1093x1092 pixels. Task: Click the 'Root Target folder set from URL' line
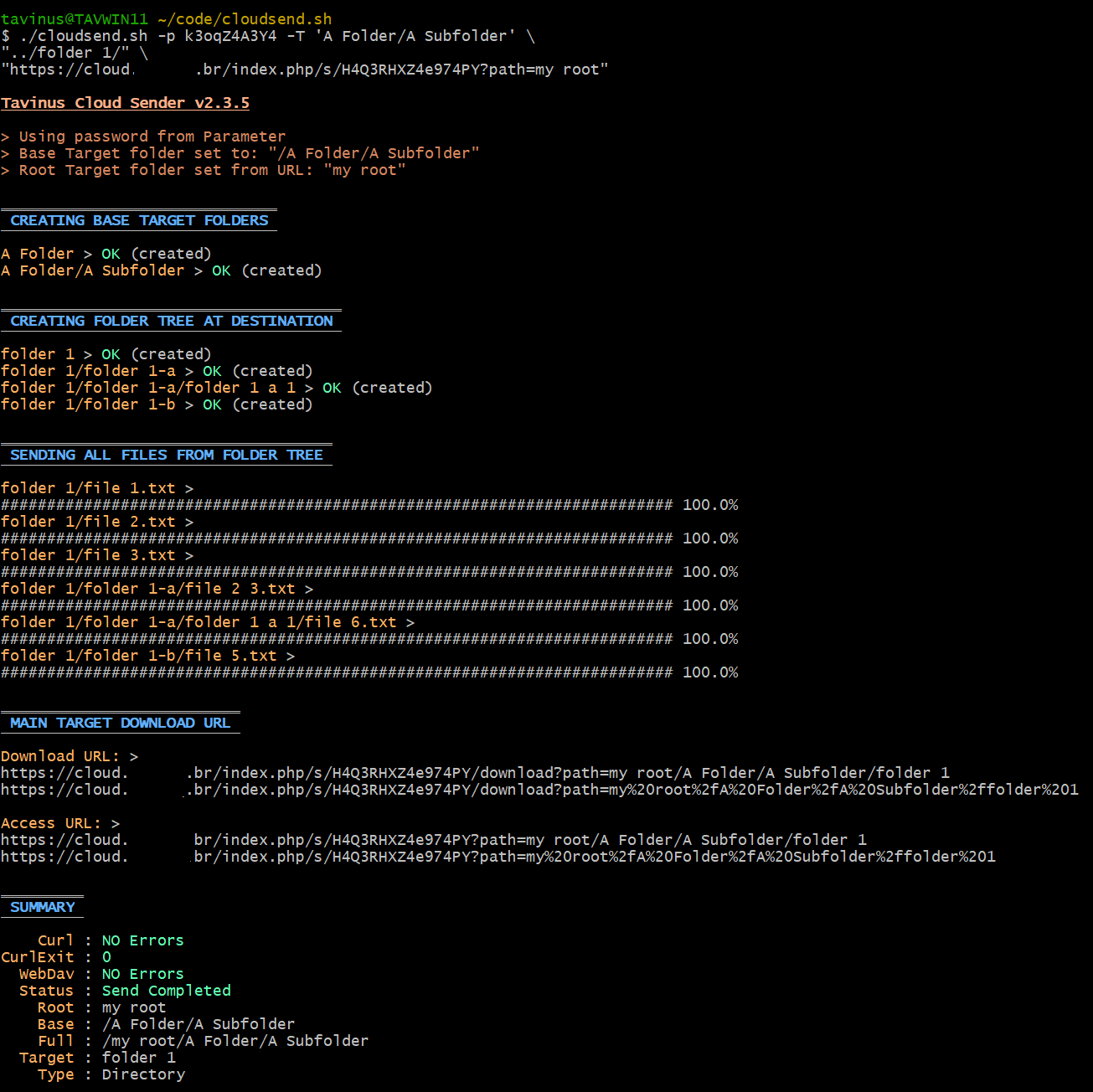(204, 170)
